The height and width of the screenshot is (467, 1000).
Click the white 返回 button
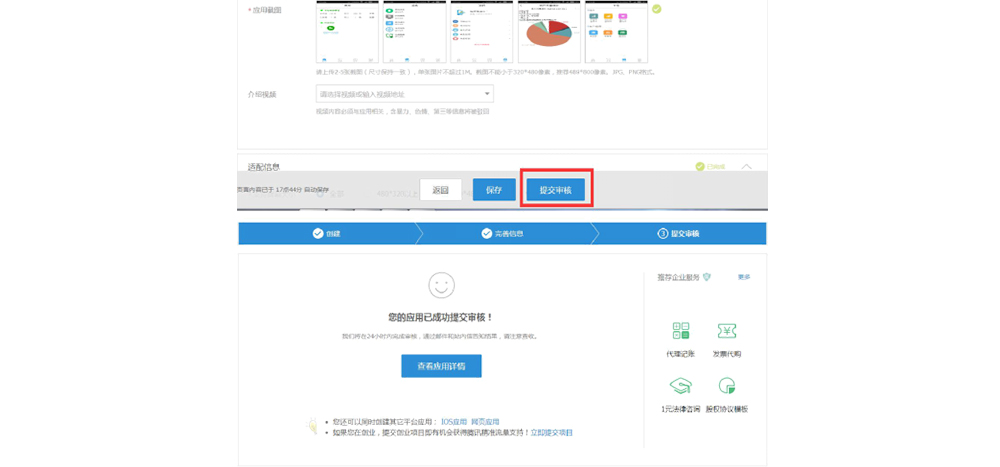tap(441, 189)
